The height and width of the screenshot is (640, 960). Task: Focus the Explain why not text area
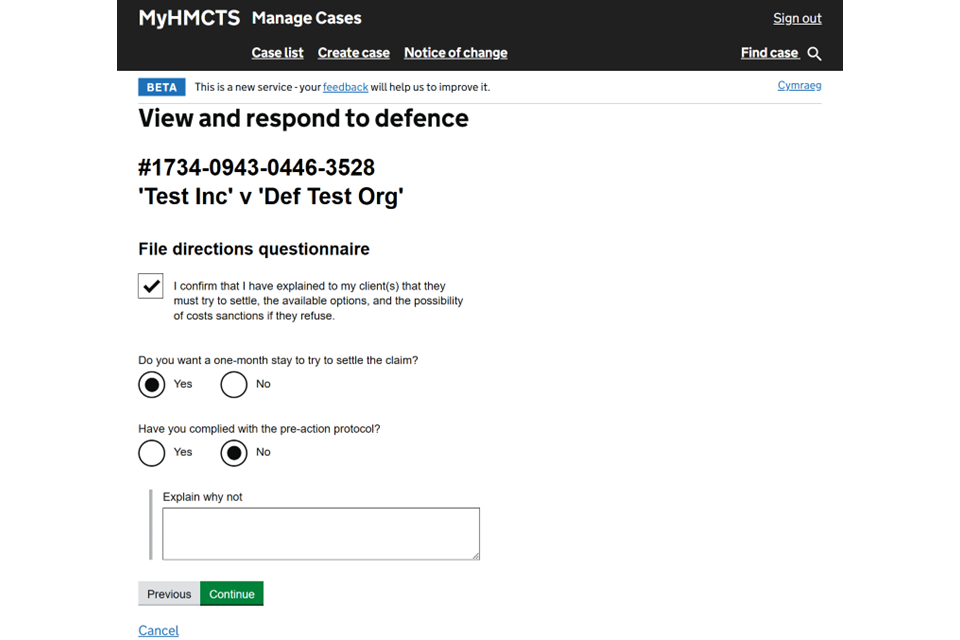pos(321,533)
